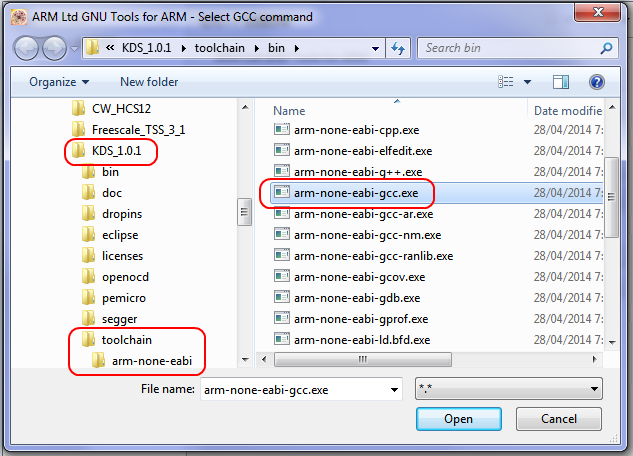
Task: Click KDS_1.0.1 in the address breadcrumb
Action: tap(147, 48)
